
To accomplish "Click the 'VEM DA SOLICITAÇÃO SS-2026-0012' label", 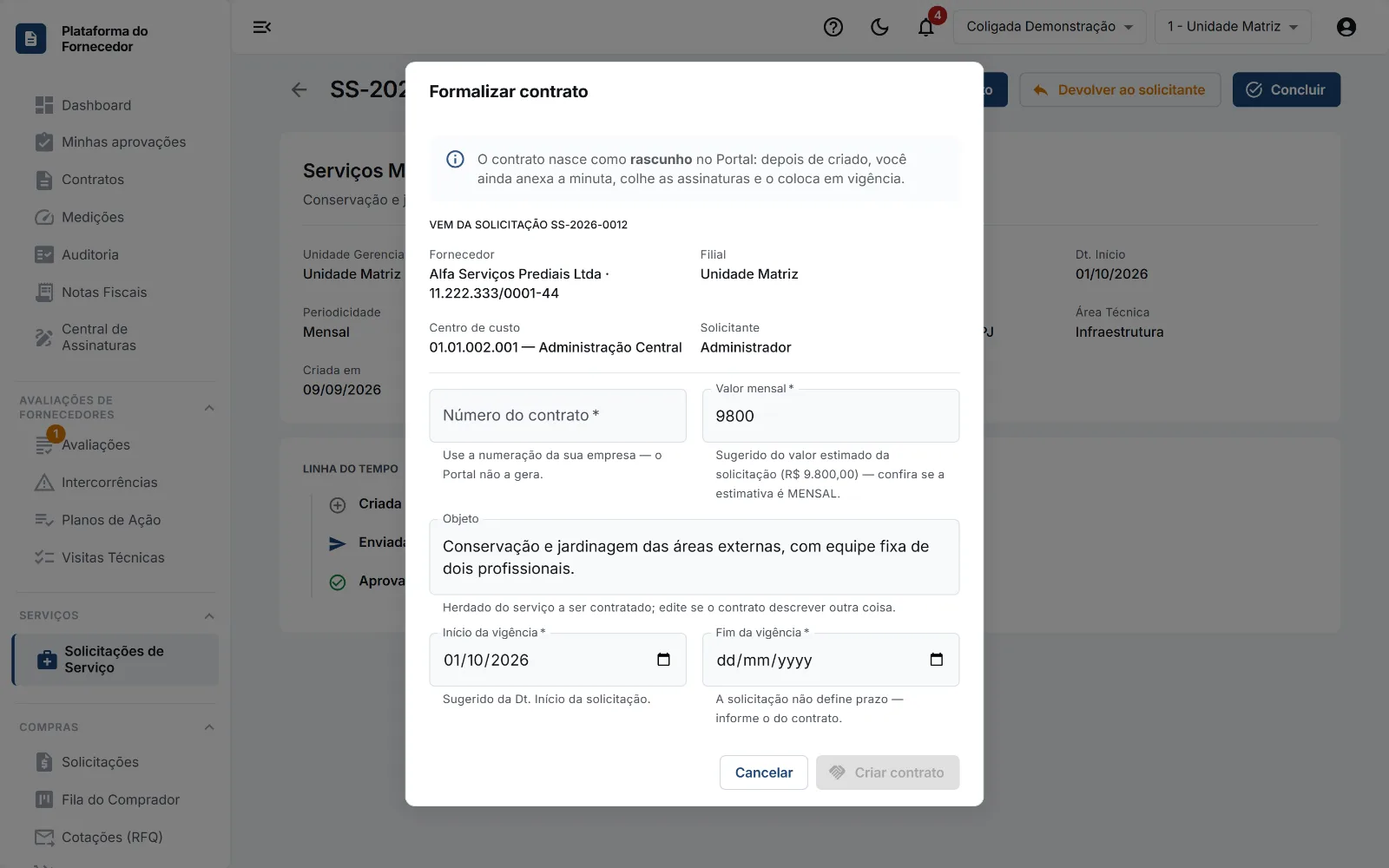I will (529, 225).
